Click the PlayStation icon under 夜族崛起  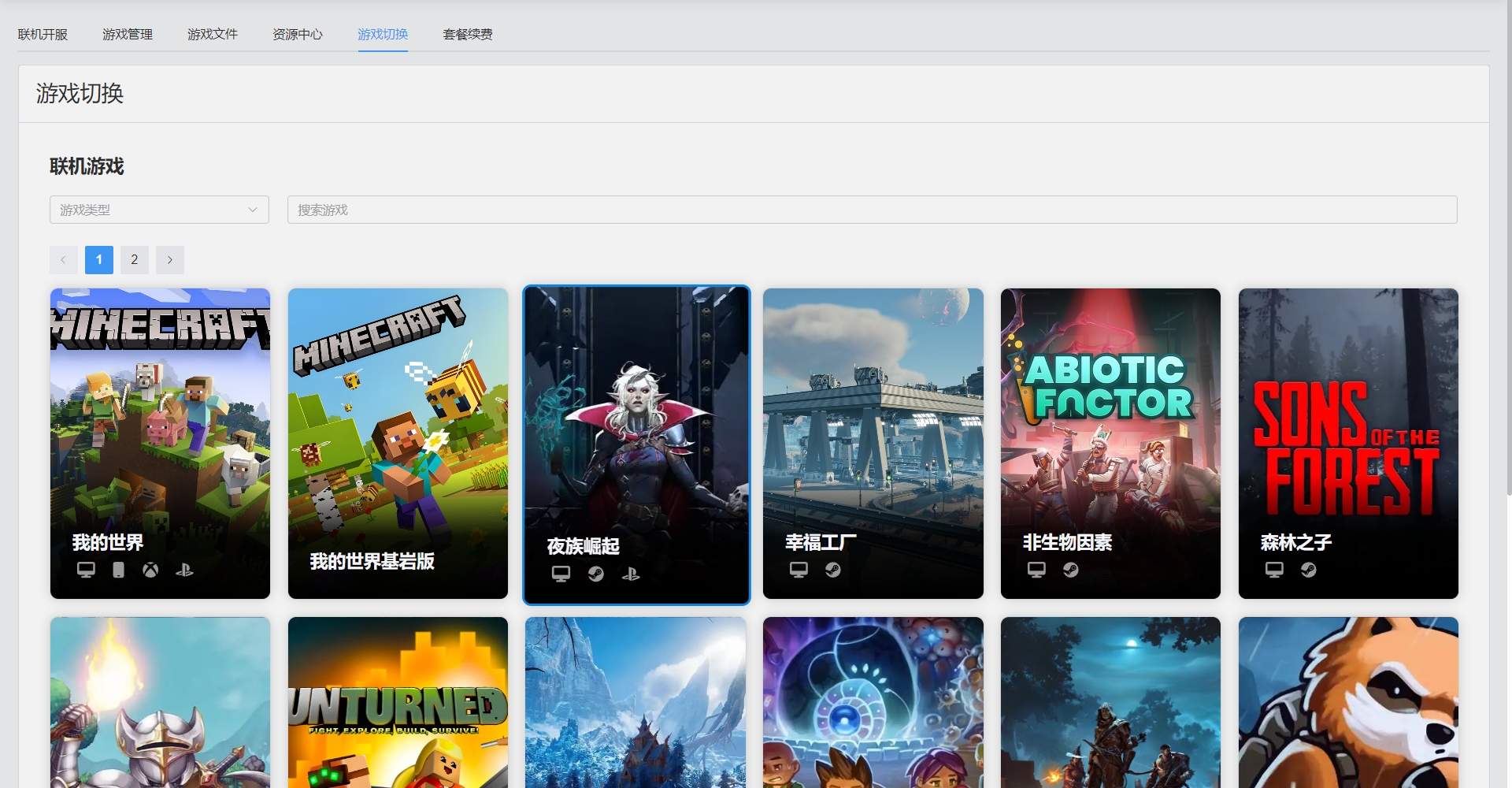pyautogui.click(x=631, y=574)
